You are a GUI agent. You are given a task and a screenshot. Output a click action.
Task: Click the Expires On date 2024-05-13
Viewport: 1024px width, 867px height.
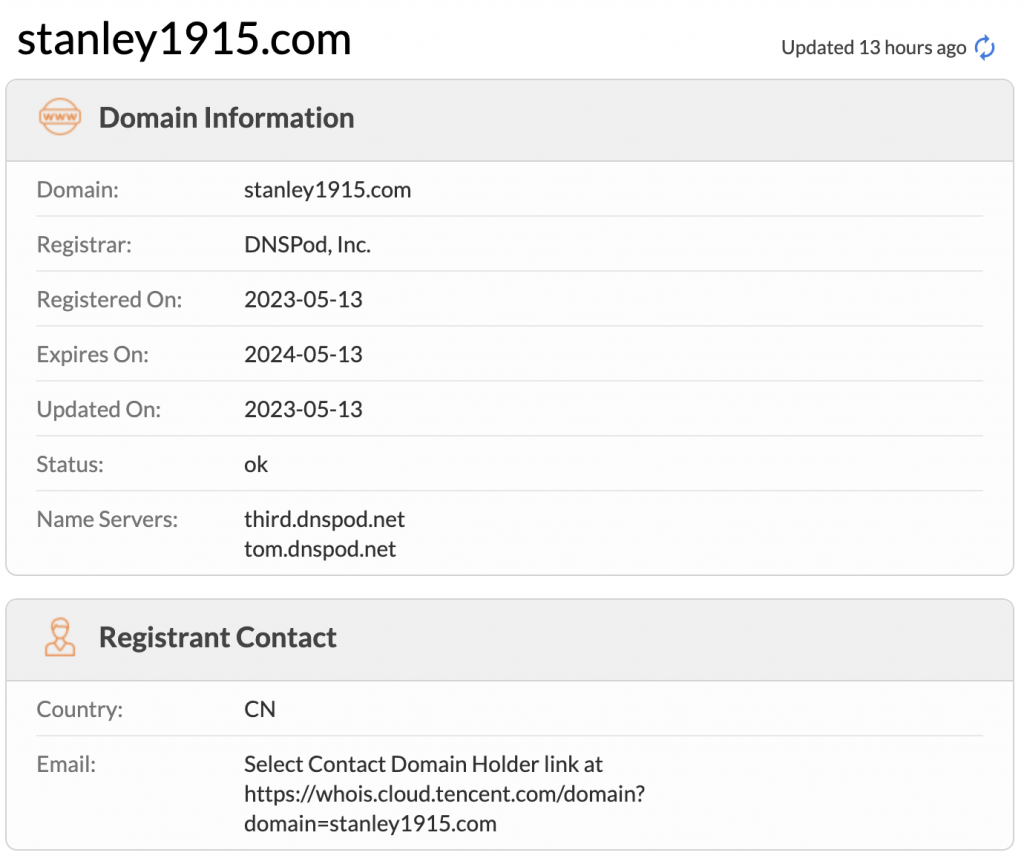[x=303, y=355]
